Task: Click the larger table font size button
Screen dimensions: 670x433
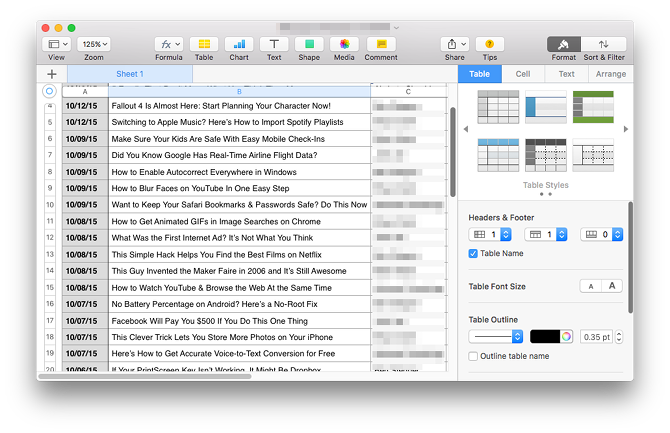Action: [612, 286]
